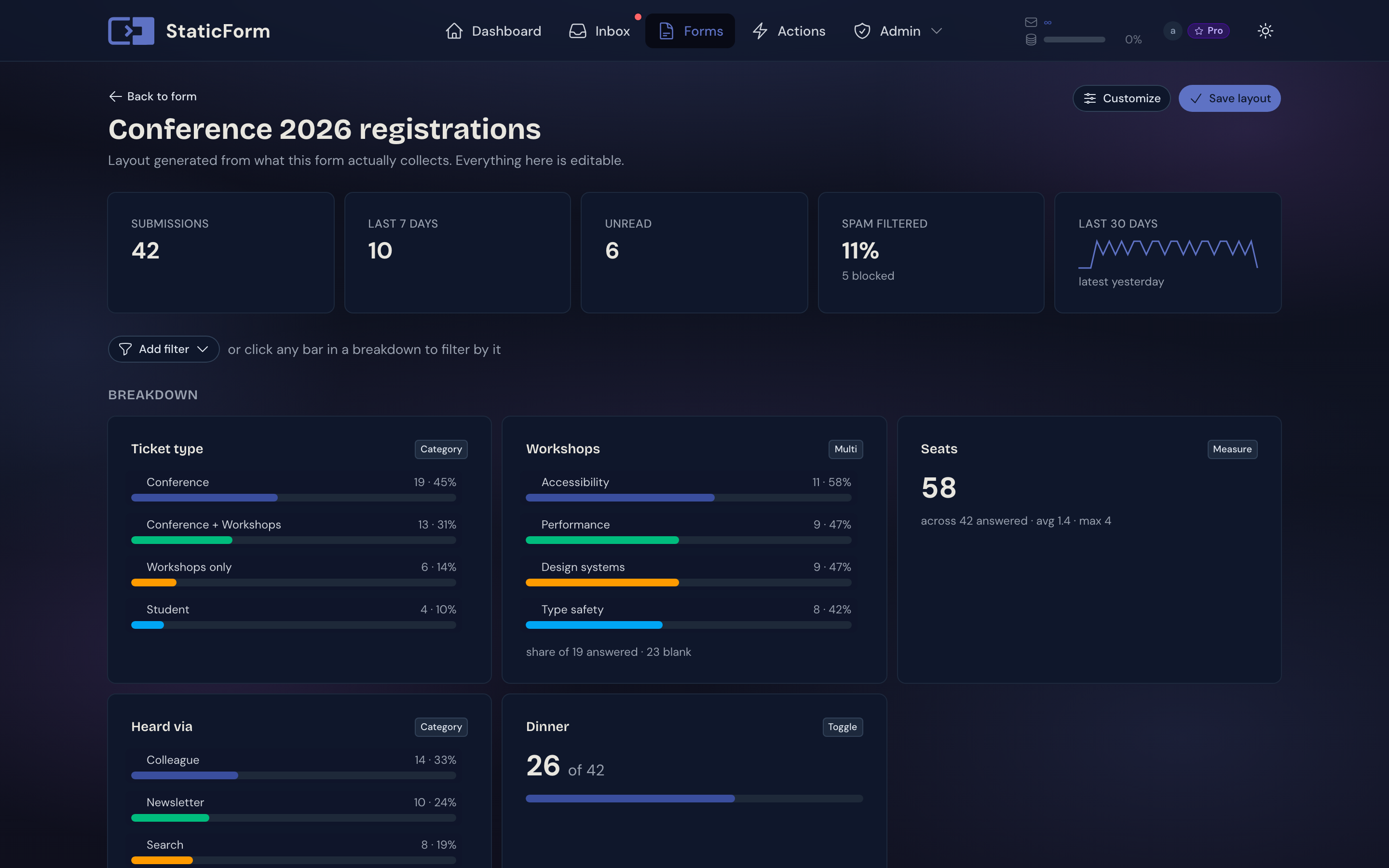Viewport: 1389px width, 868px height.
Task: Click the storage database icon
Action: (x=1031, y=40)
